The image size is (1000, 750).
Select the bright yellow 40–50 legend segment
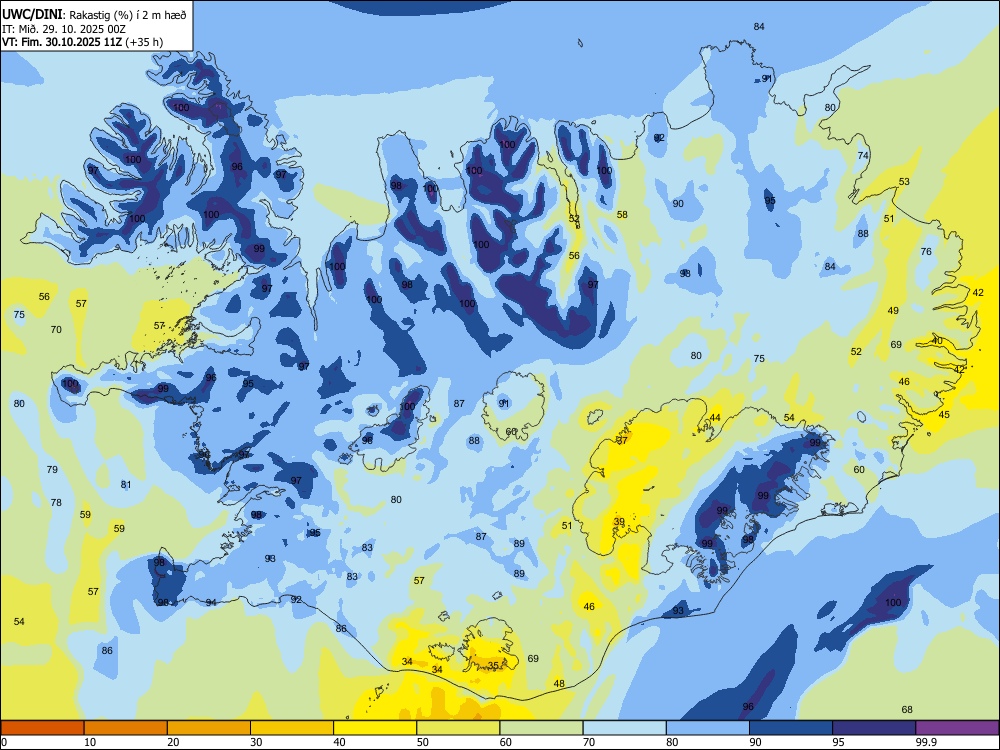pos(375,728)
